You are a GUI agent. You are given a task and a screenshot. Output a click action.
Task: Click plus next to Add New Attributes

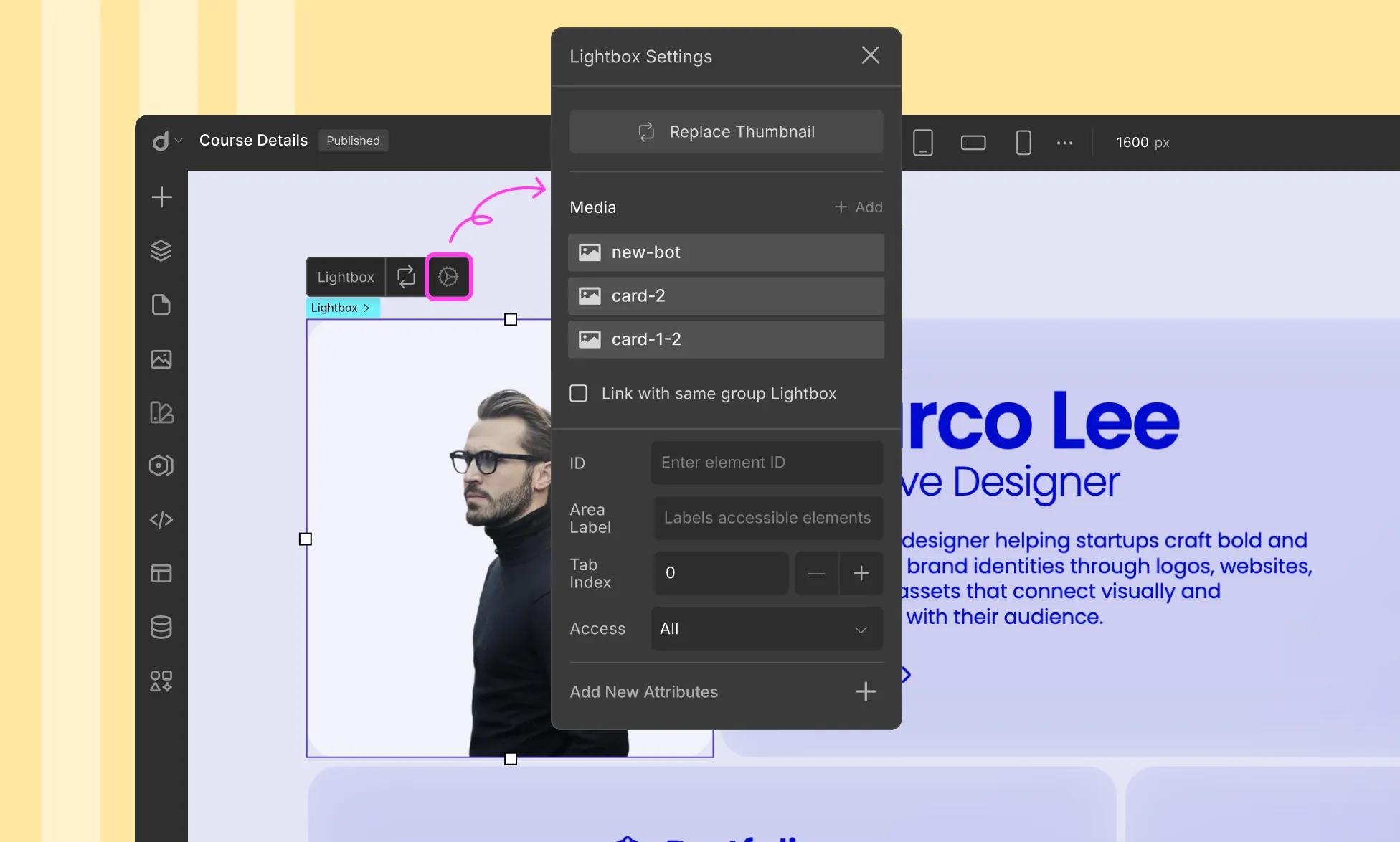[866, 691]
